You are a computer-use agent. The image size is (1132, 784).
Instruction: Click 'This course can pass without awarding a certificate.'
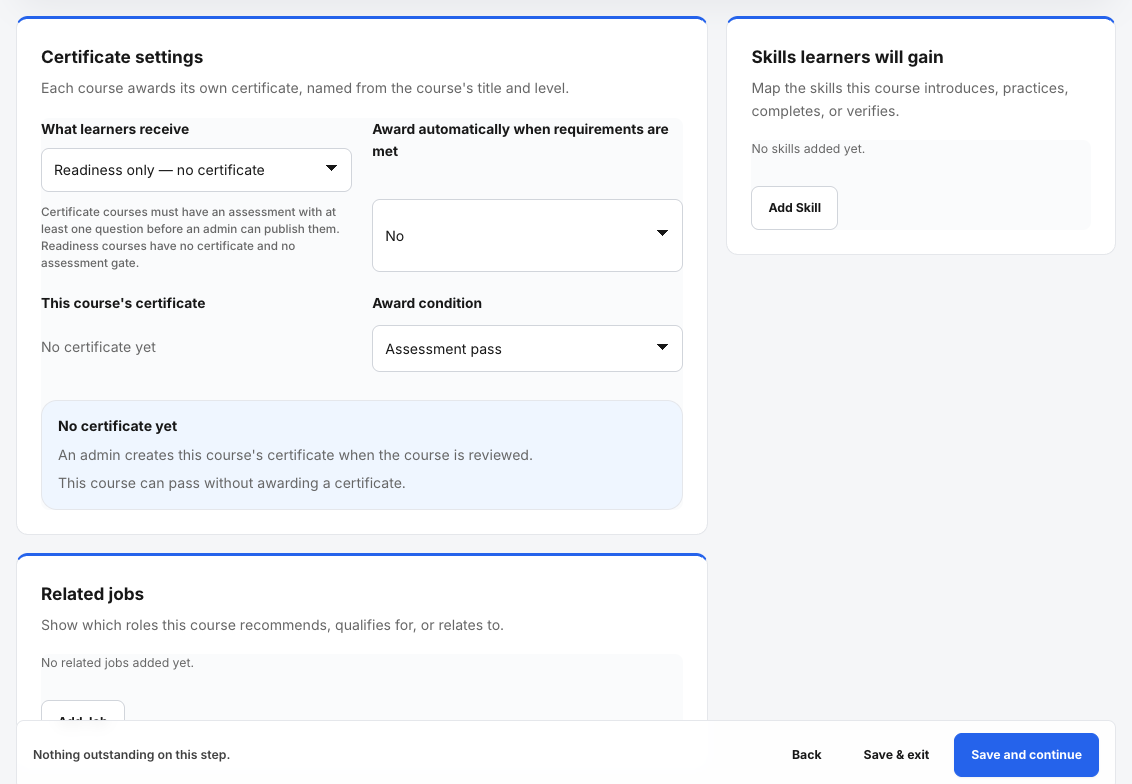pyautogui.click(x=232, y=483)
